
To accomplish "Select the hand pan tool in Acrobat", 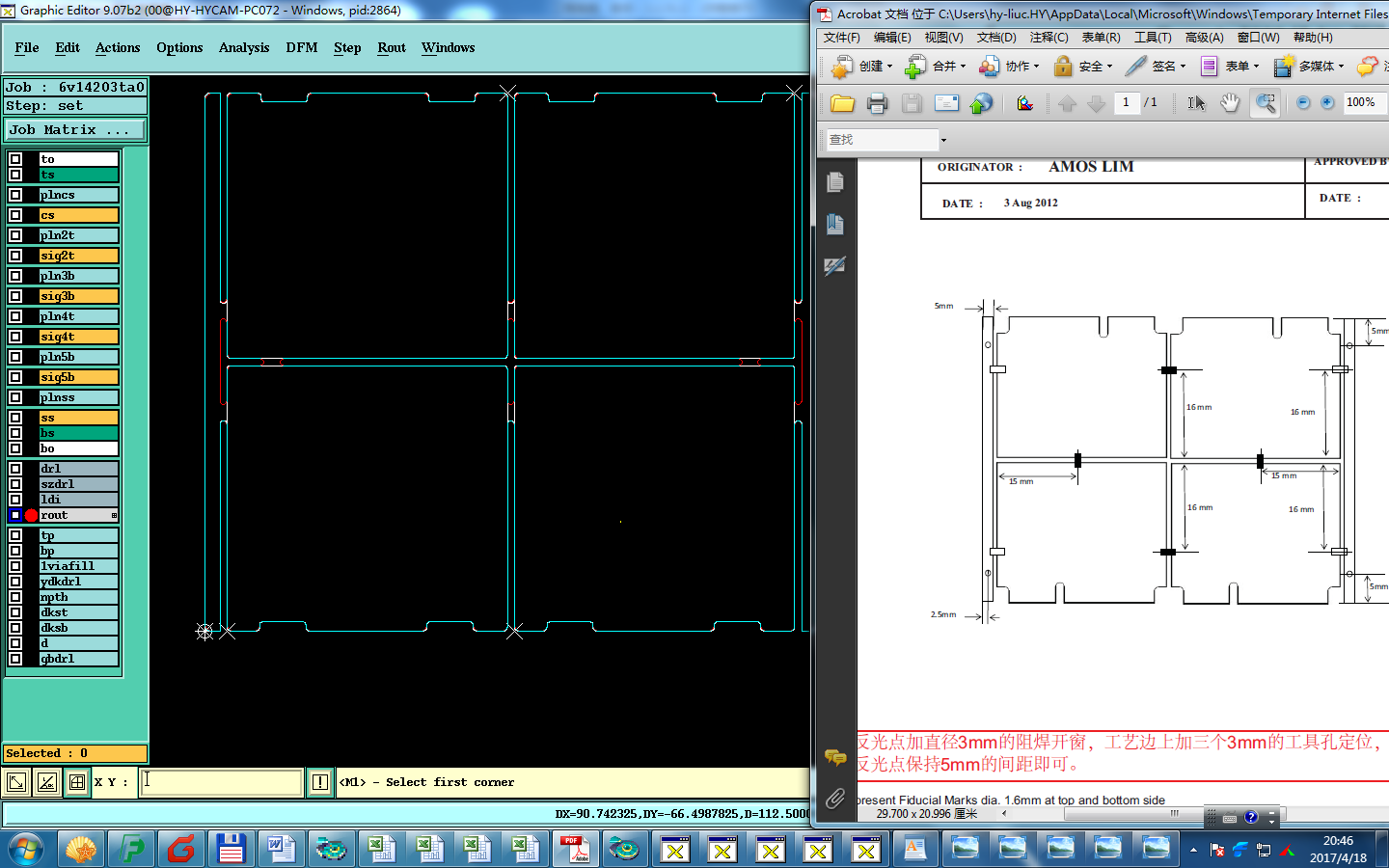I will click(x=1230, y=103).
